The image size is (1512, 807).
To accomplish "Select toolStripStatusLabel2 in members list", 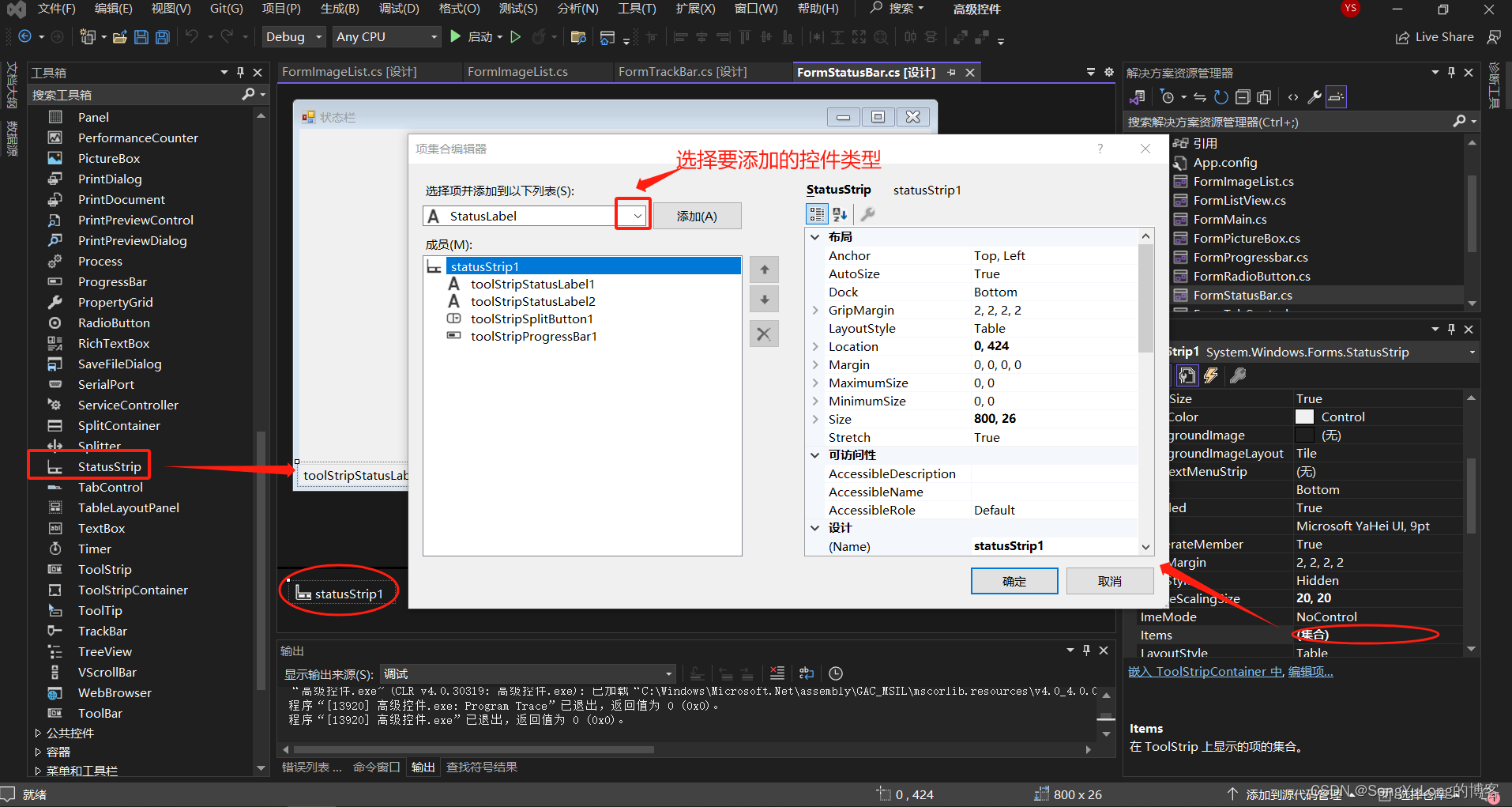I will pos(533,301).
